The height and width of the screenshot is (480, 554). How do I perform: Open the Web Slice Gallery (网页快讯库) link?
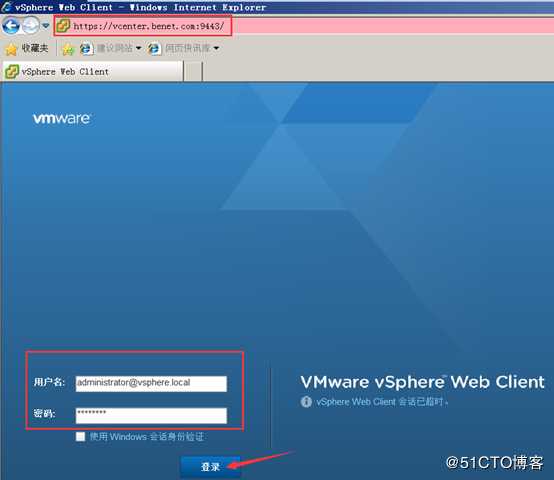(x=188, y=48)
